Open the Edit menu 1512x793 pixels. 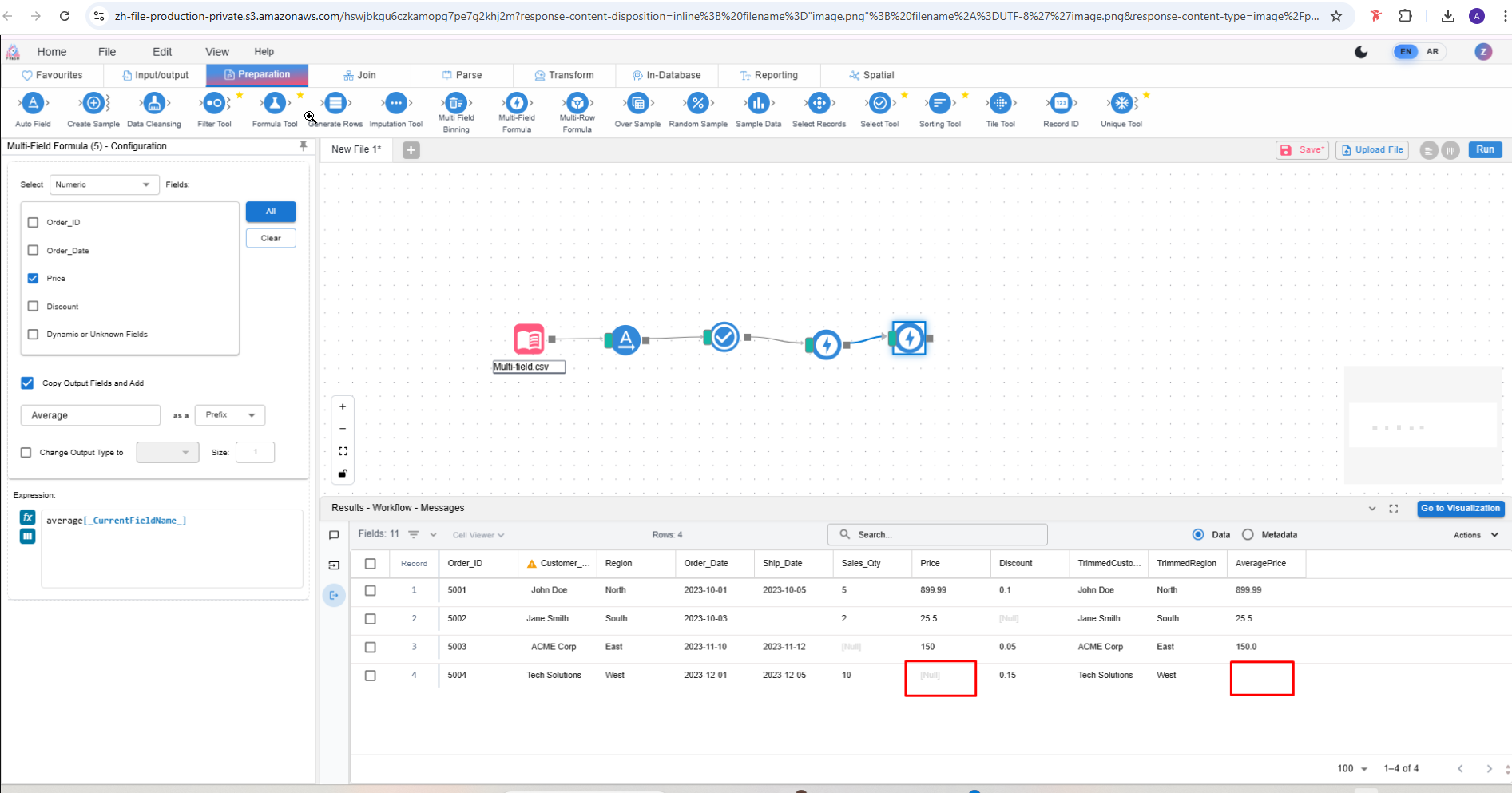pos(162,52)
